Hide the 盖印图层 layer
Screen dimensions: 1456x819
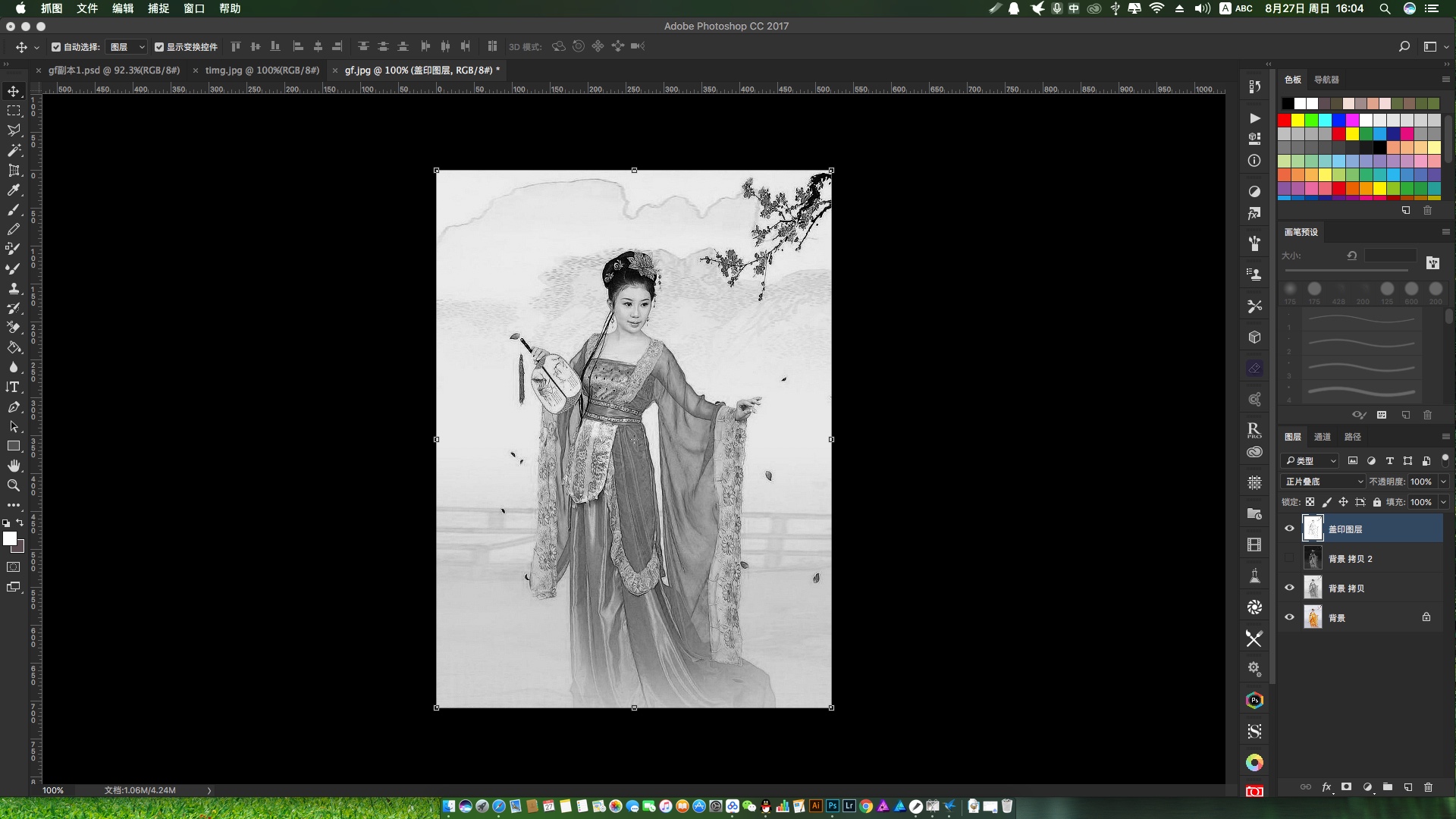tap(1289, 529)
